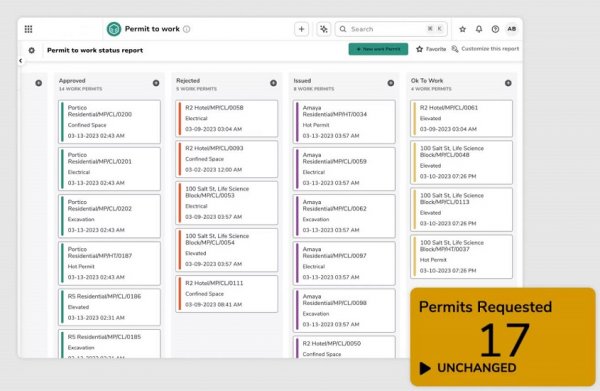
Task: Open R2 Hotel/MP/CL/0111 card
Action: coord(227,294)
